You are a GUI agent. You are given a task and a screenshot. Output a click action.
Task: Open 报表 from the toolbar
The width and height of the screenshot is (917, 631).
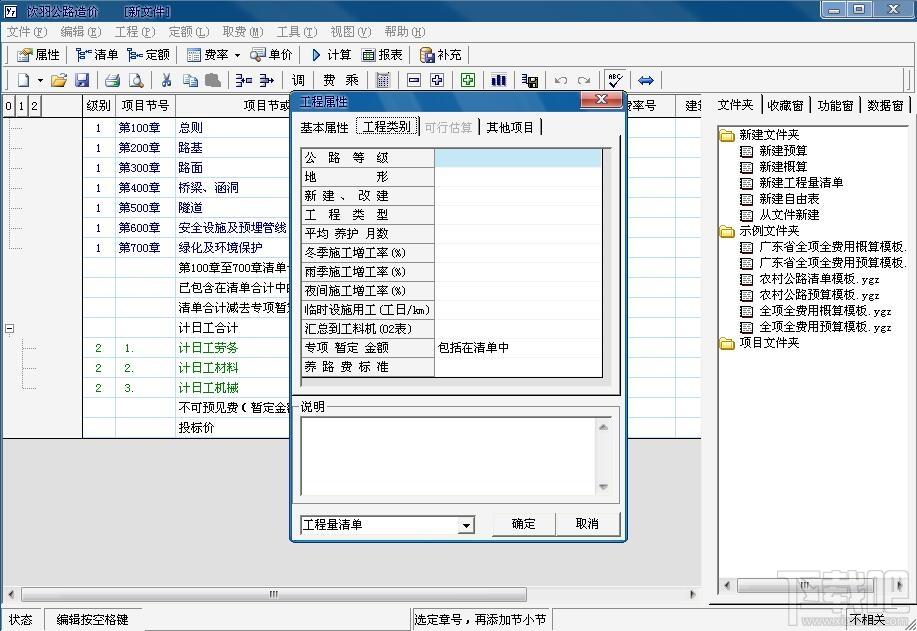382,55
